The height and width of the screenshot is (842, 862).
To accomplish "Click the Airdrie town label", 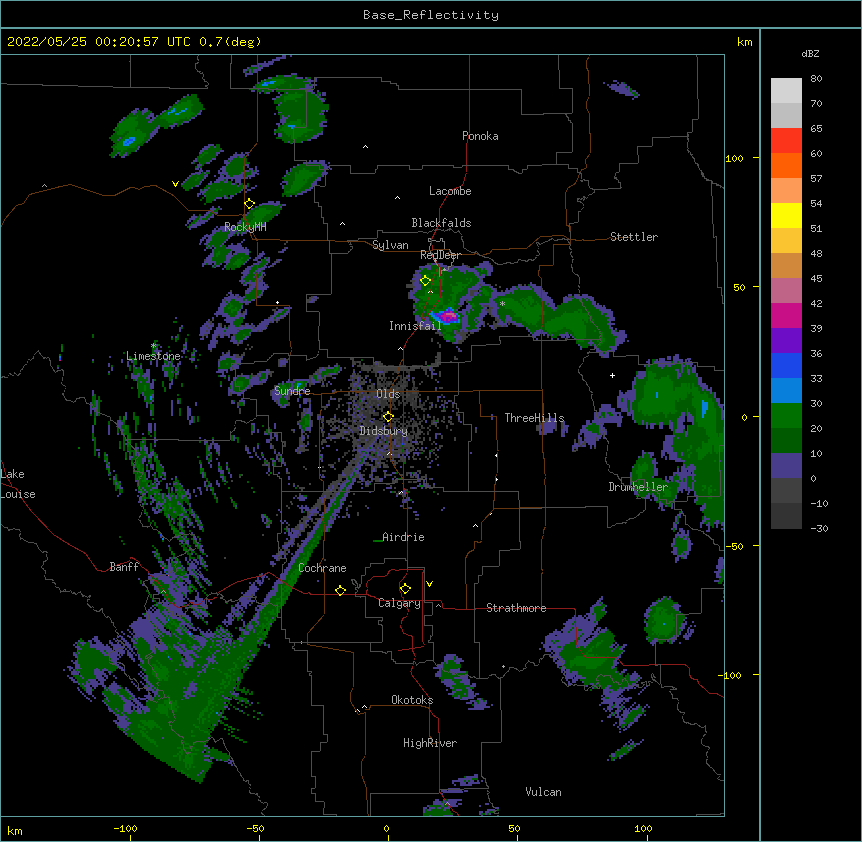I will [403, 537].
